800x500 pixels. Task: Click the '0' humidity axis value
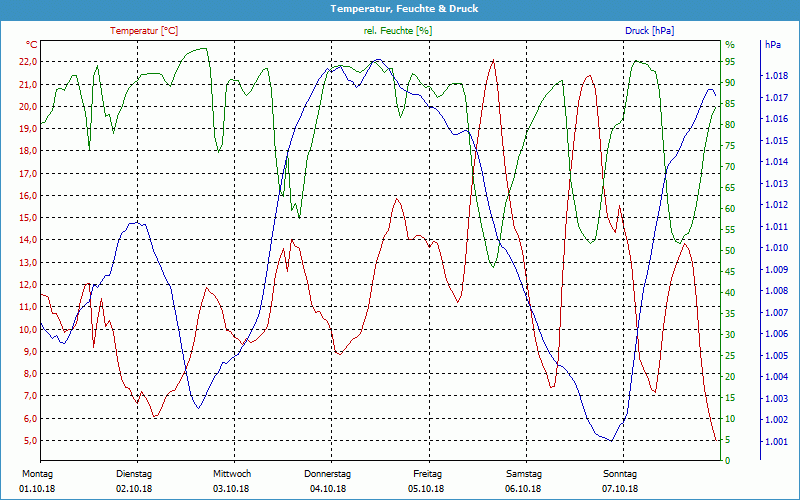click(728, 460)
